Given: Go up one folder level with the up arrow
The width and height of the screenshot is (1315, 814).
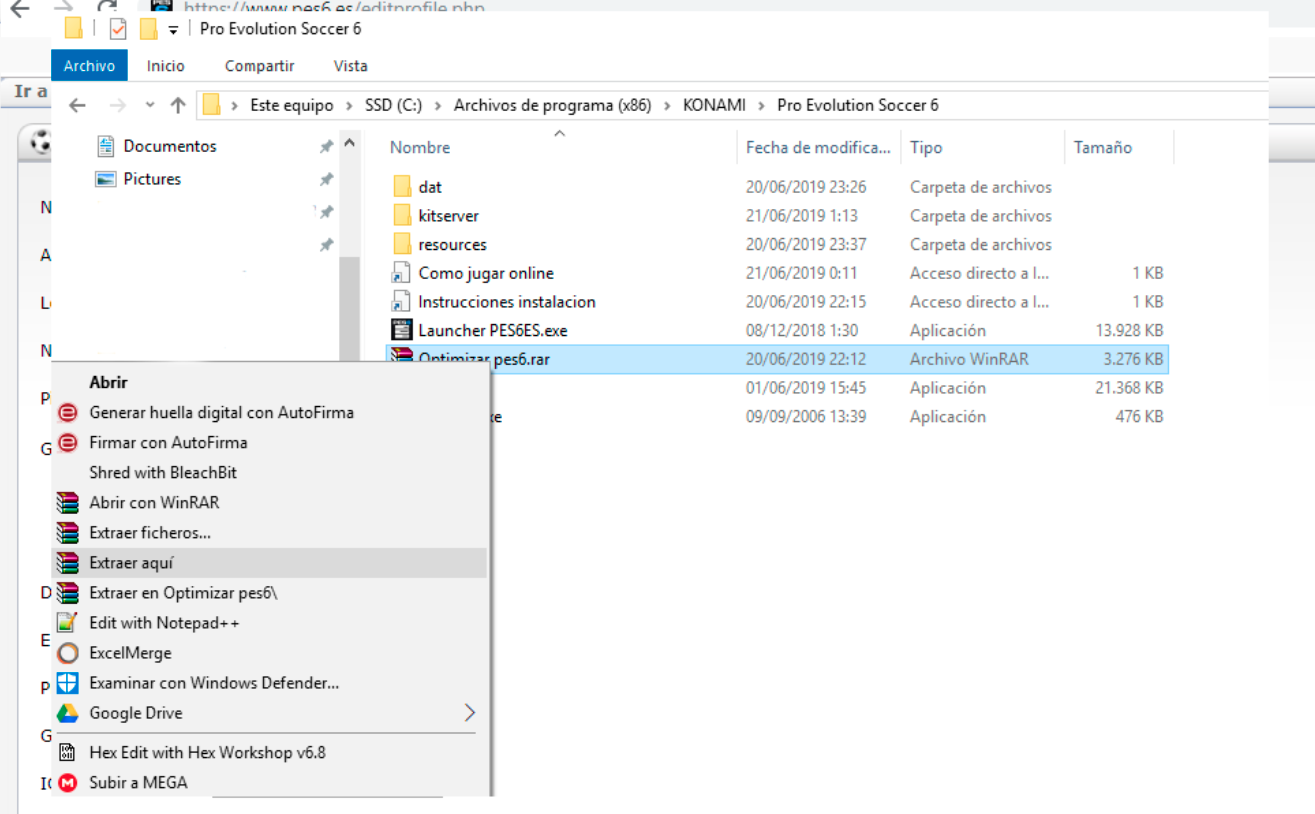Looking at the screenshot, I should (178, 105).
